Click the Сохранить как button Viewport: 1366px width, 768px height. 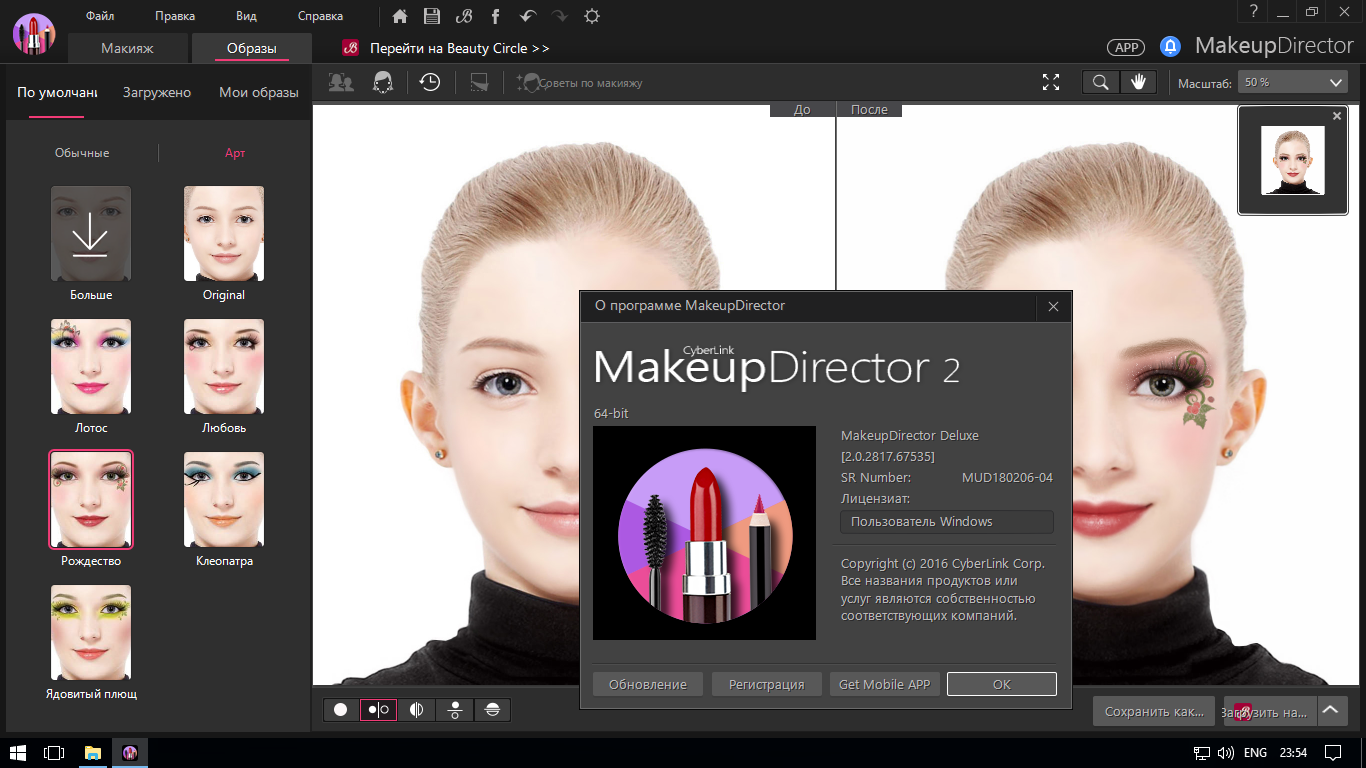[x=1154, y=711]
